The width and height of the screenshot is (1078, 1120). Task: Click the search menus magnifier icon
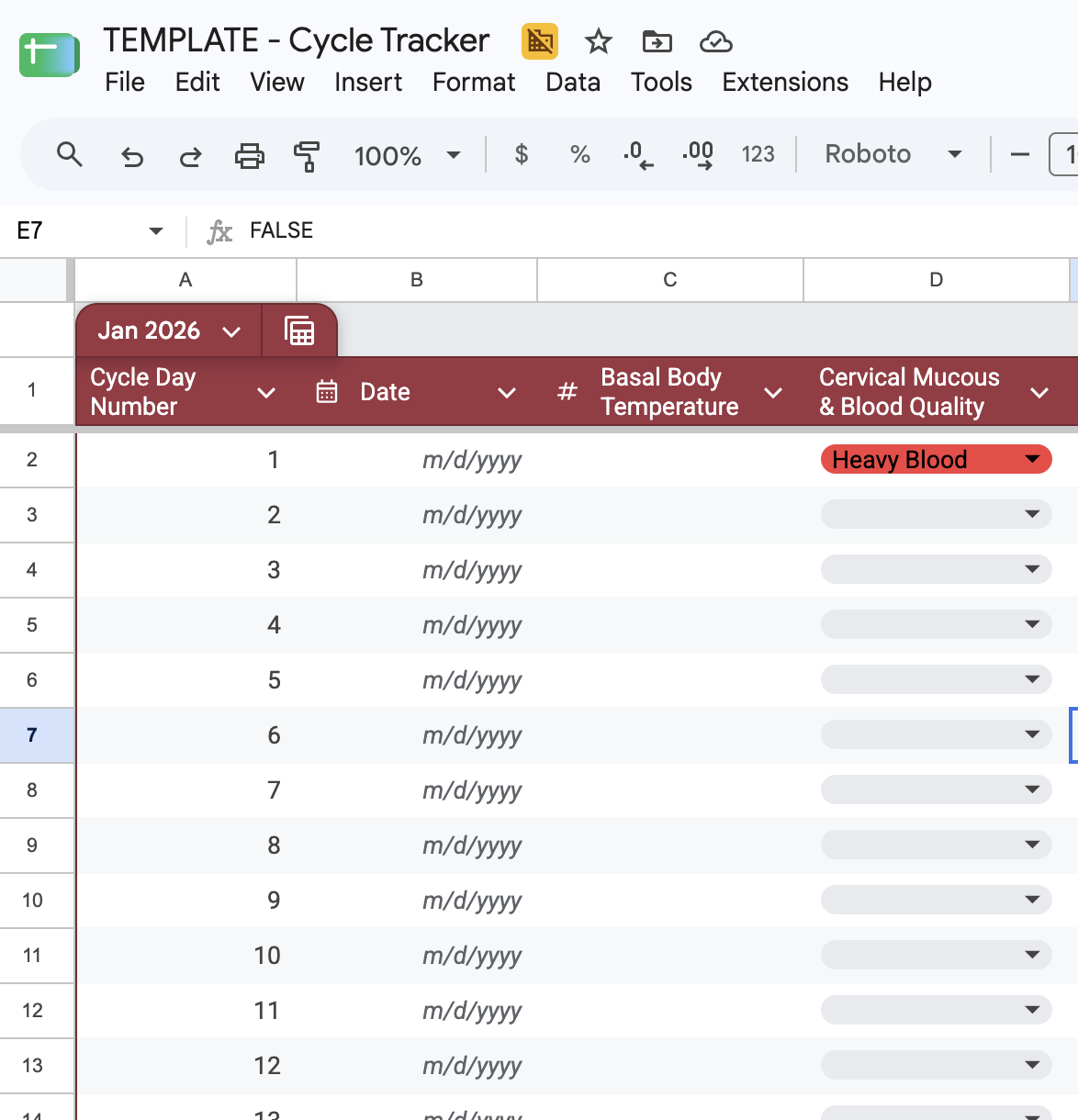pyautogui.click(x=70, y=154)
